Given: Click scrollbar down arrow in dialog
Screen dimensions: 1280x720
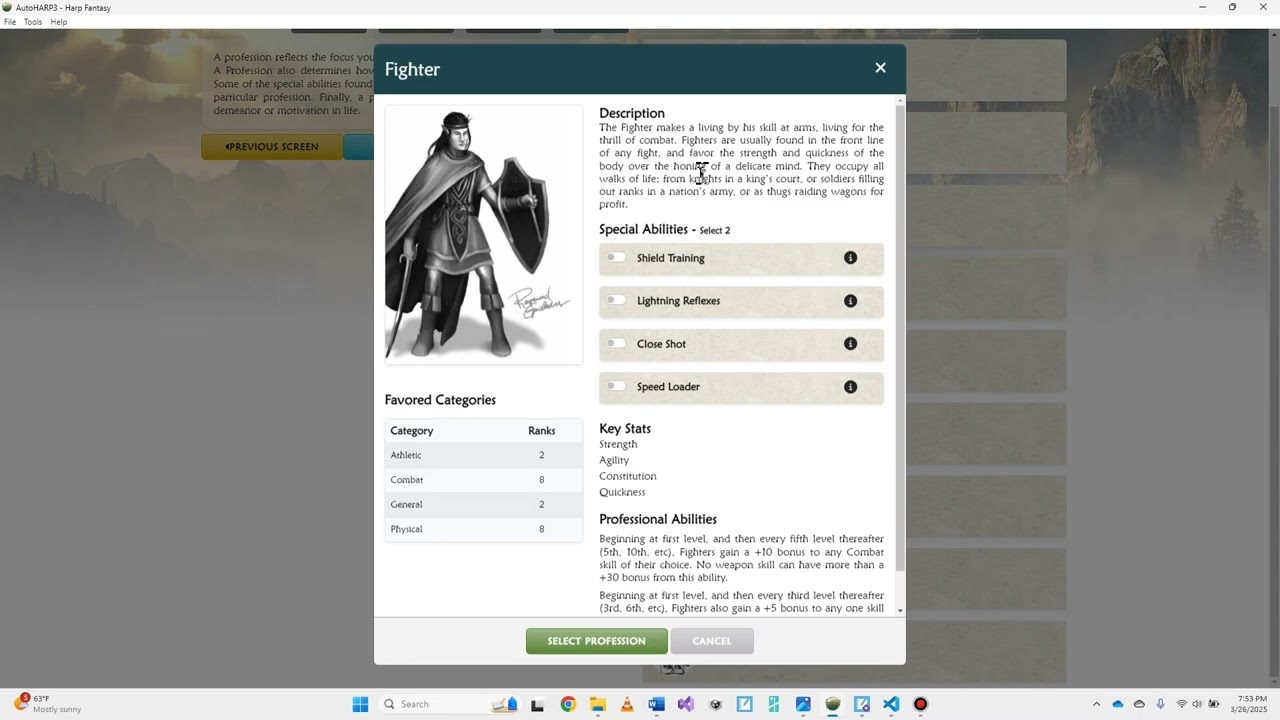Looking at the screenshot, I should click(x=901, y=610).
